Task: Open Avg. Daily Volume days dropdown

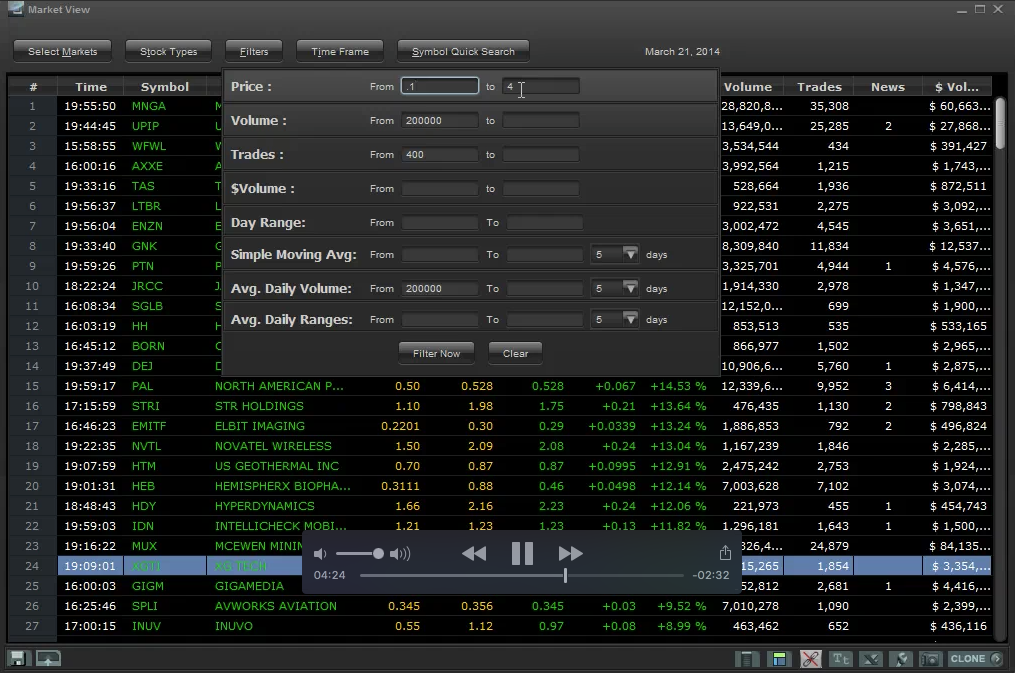Action: click(x=630, y=288)
